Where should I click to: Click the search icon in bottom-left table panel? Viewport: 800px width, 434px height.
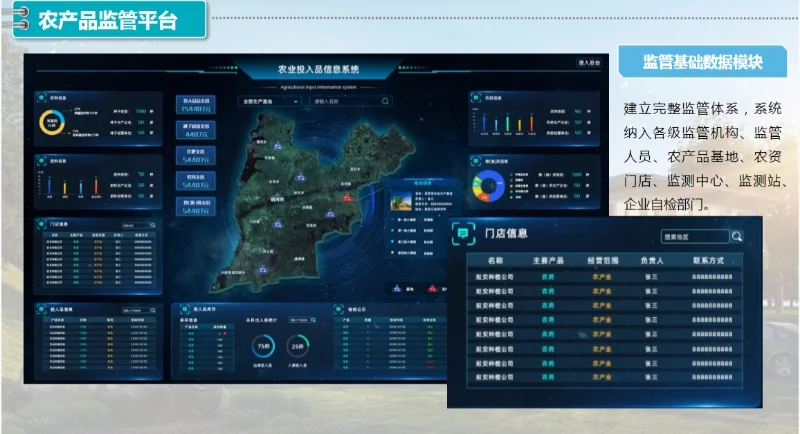[153, 310]
